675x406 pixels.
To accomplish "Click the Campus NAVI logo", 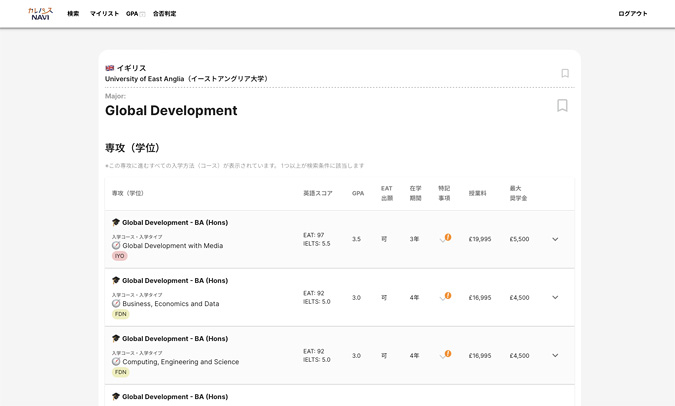I will pyautogui.click(x=40, y=14).
